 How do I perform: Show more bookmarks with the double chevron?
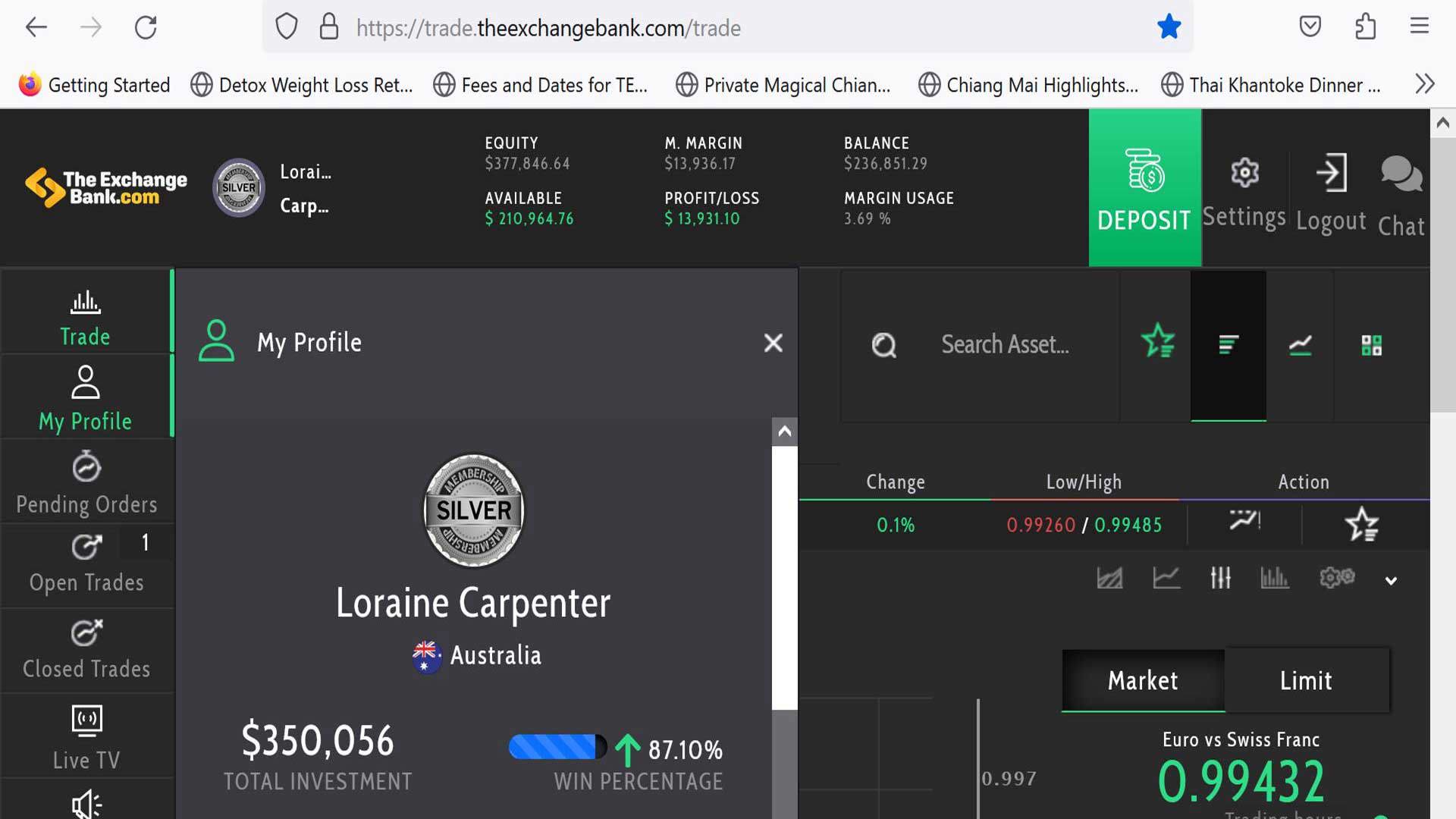tap(1425, 83)
